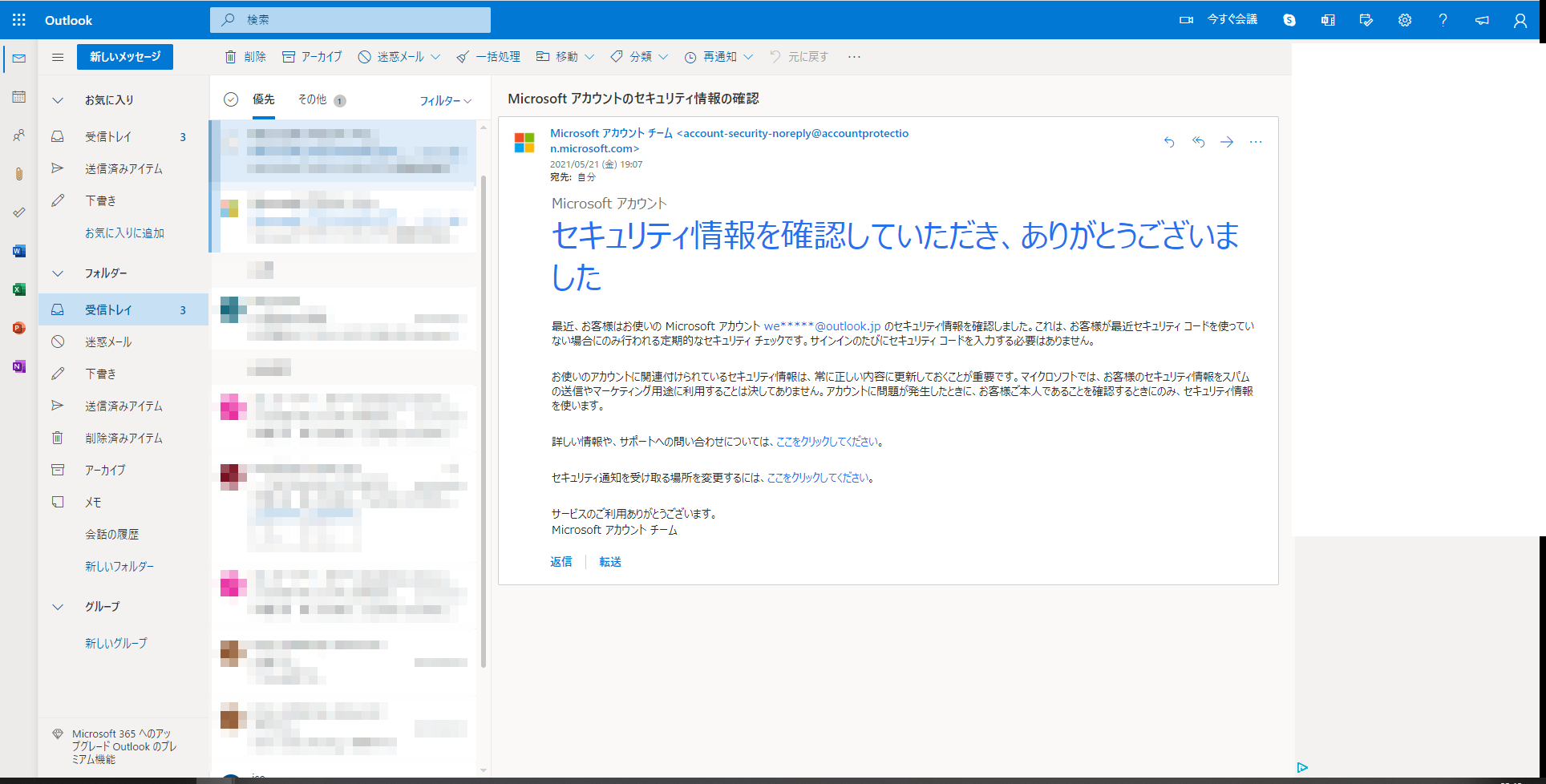1546x784 pixels.
Task: Open toolbar overflow ellipsis menu
Action: [854, 57]
